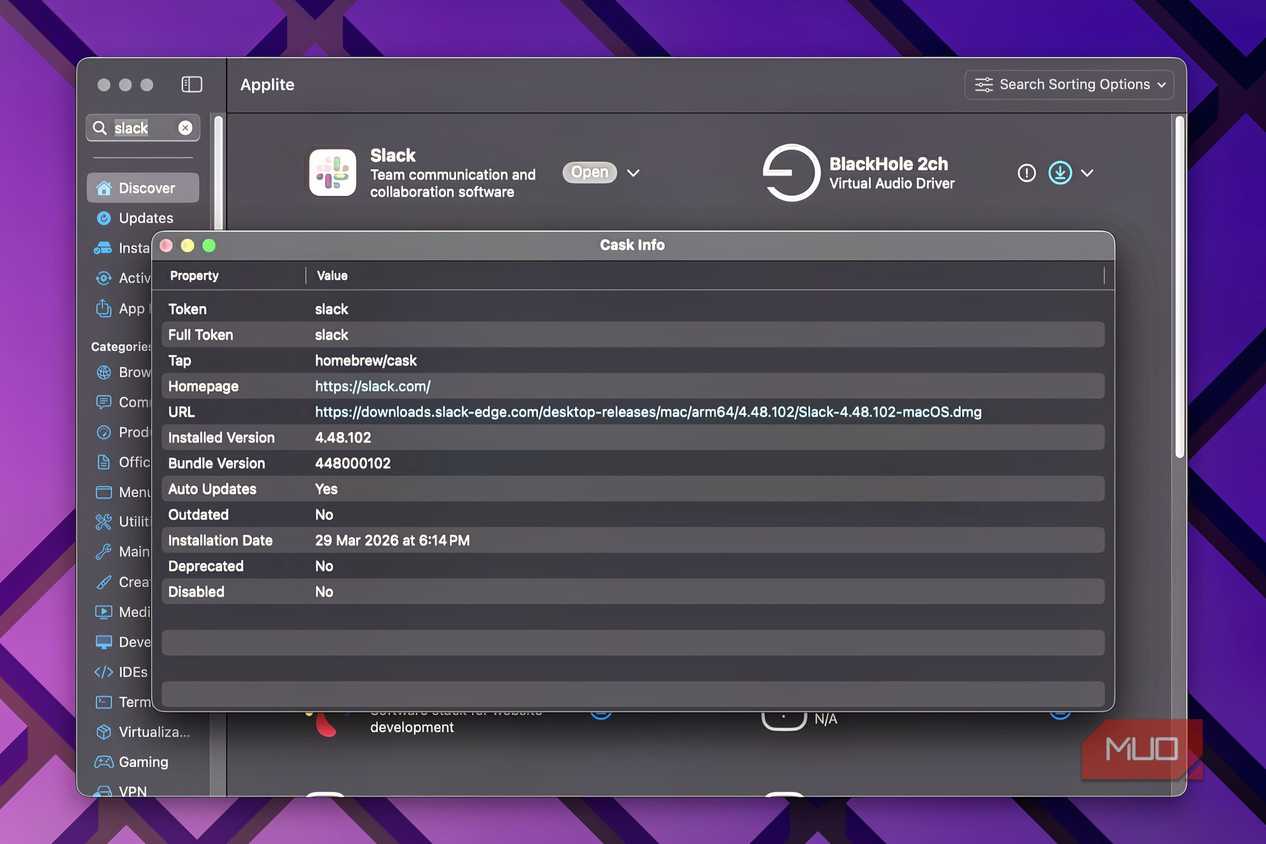Click the Media icon in the sidebar
The height and width of the screenshot is (844, 1266).
(x=103, y=612)
